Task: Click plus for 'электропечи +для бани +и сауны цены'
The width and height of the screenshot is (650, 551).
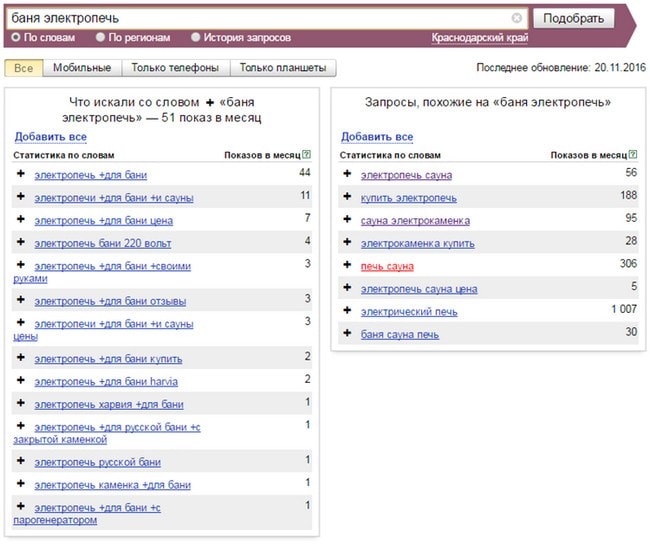Action: coord(21,323)
